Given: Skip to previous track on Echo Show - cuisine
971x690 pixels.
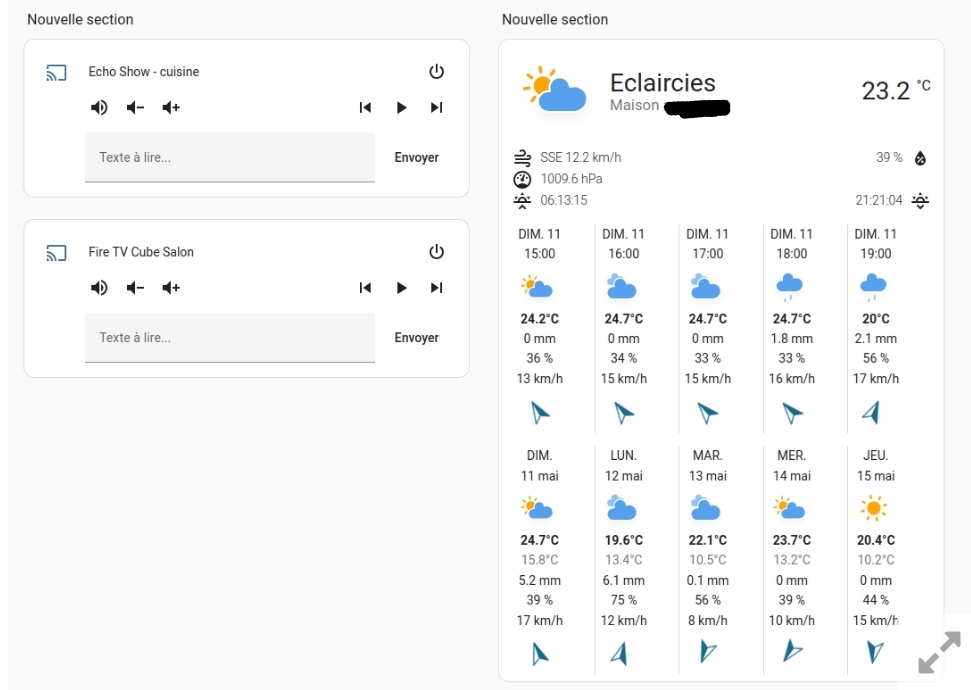Looking at the screenshot, I should pos(365,108).
